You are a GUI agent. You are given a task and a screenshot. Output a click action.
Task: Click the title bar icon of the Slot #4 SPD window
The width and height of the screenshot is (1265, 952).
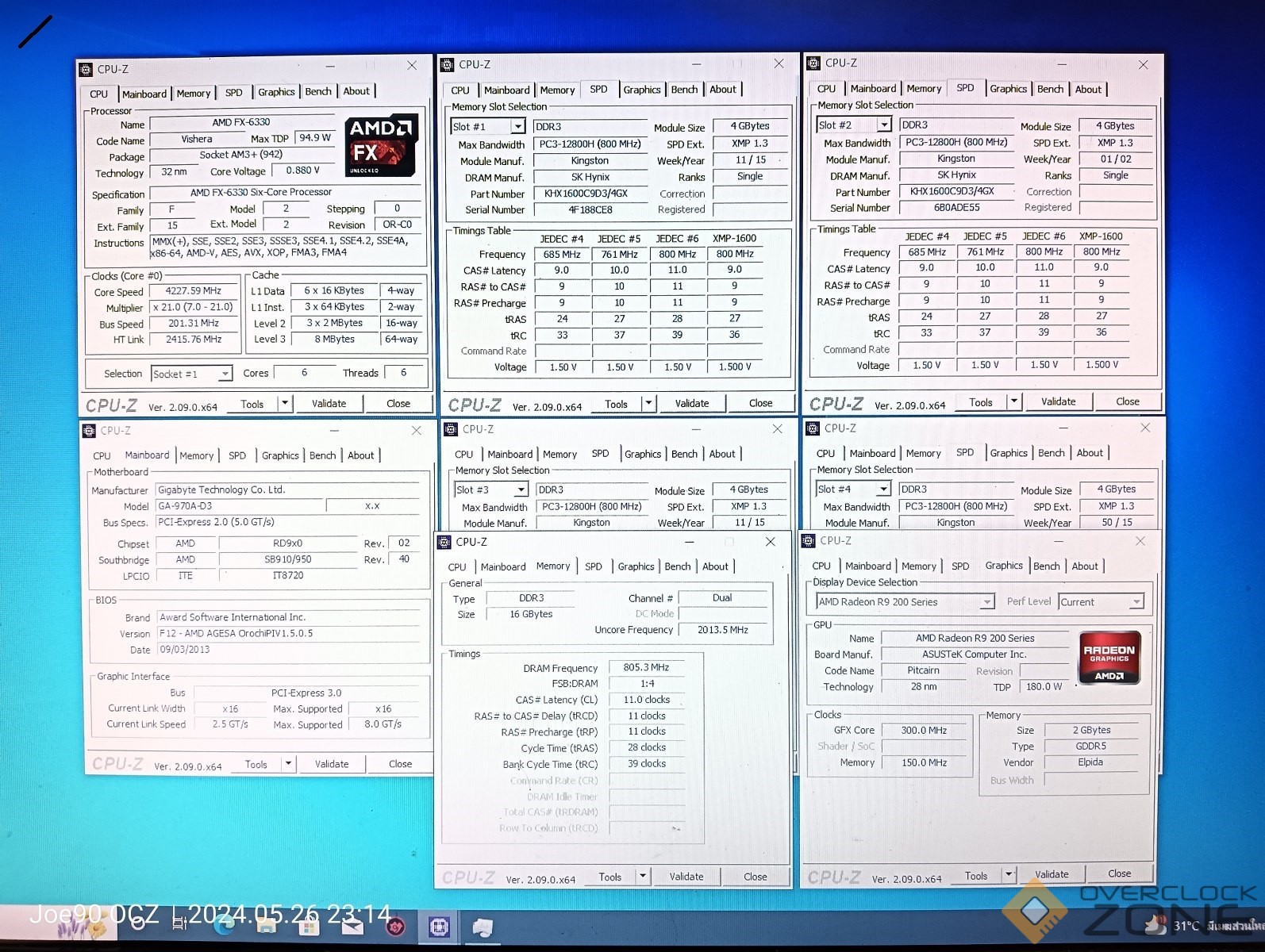pos(813,428)
